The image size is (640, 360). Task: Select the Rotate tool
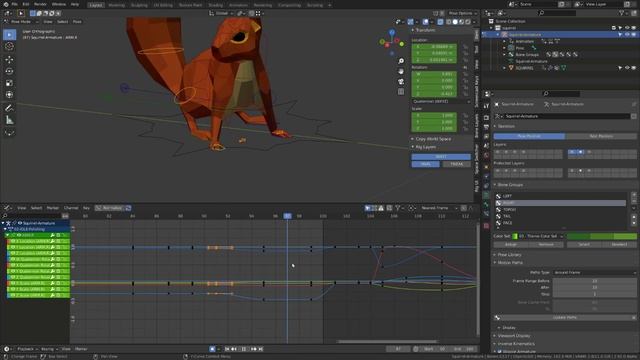9,71
